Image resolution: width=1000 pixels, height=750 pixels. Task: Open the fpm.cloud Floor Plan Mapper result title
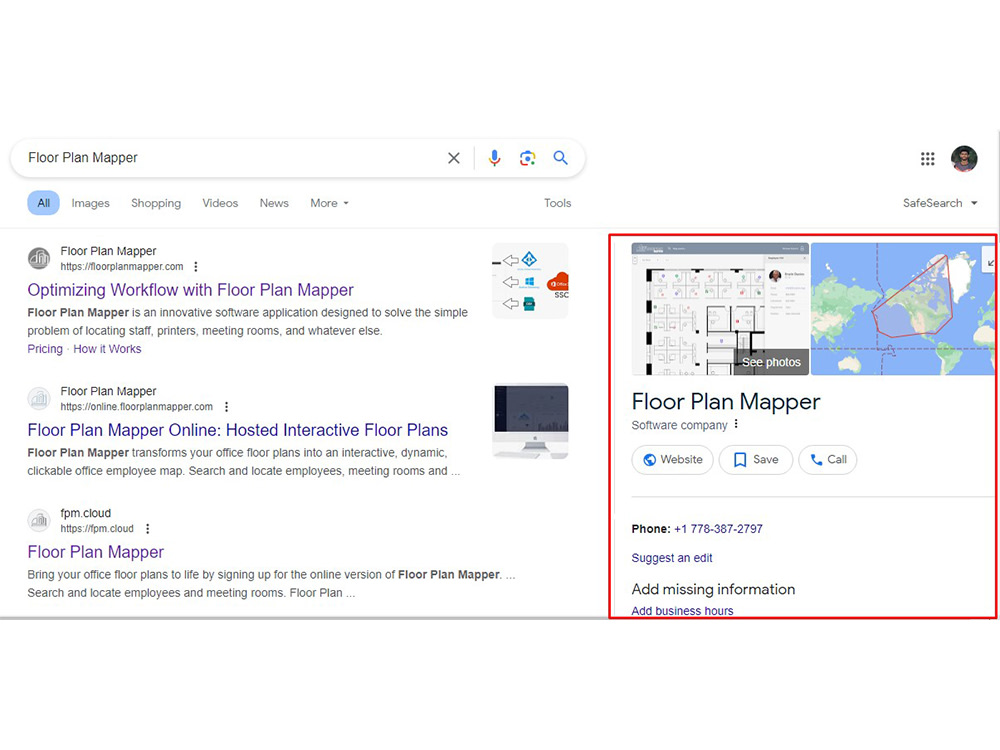(96, 552)
